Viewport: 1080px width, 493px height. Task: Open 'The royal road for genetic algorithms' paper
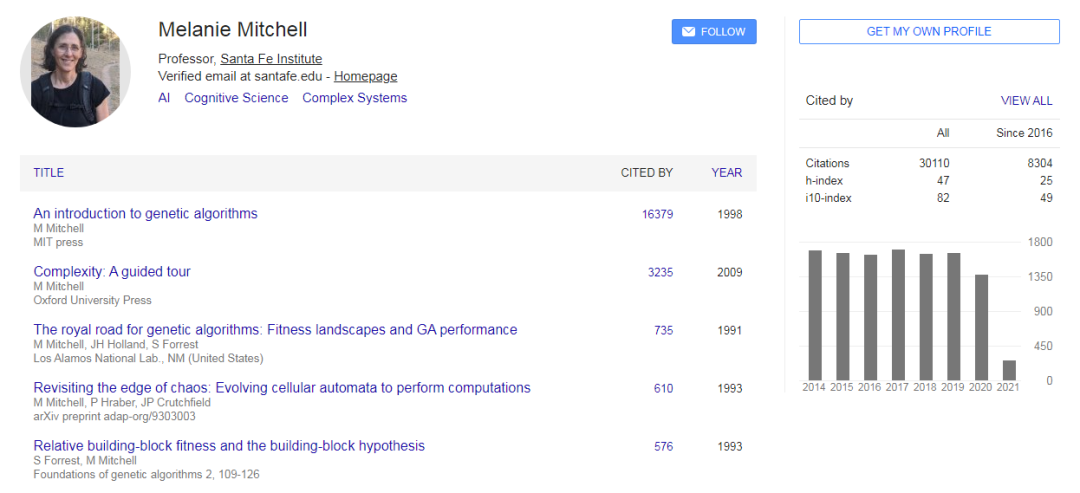click(275, 329)
